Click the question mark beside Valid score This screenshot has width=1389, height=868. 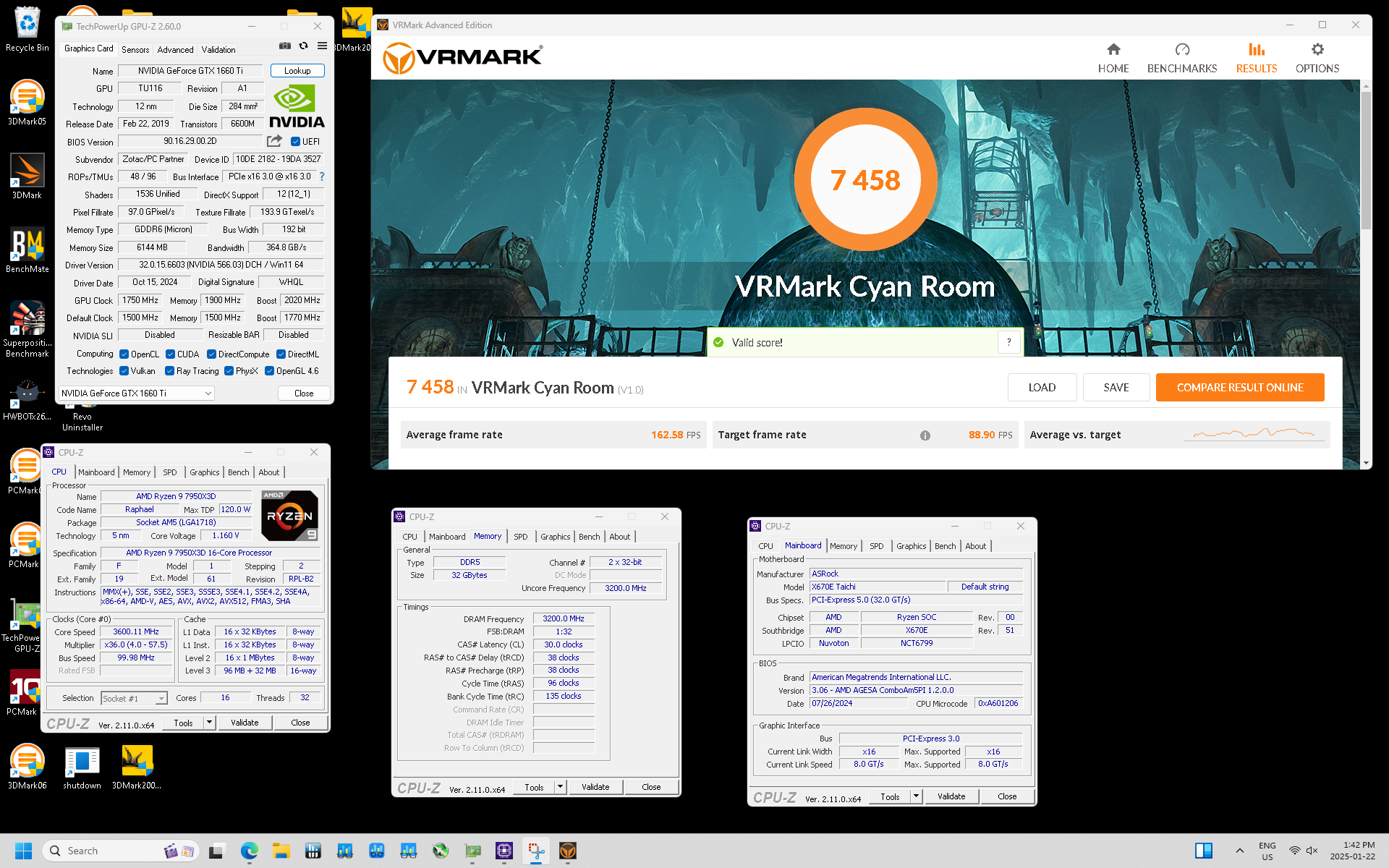[1008, 342]
